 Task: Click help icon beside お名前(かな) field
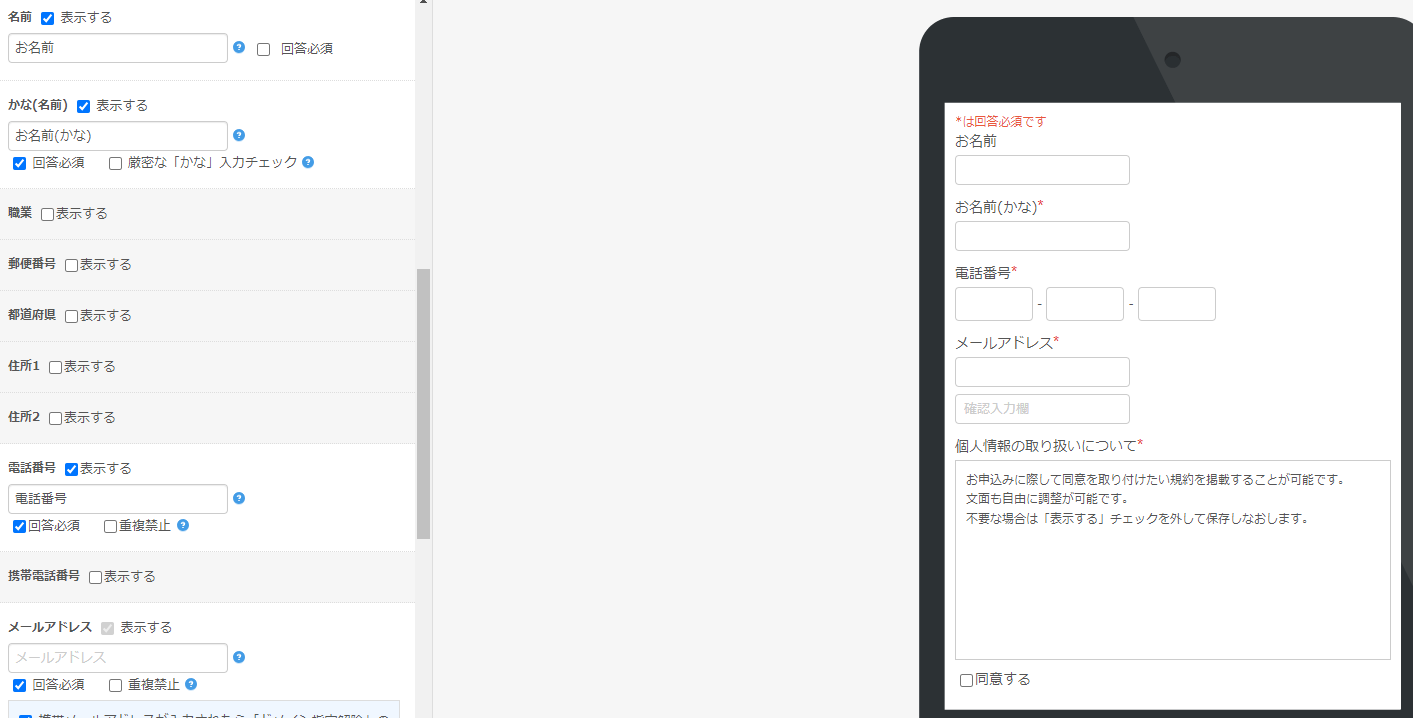click(x=239, y=135)
